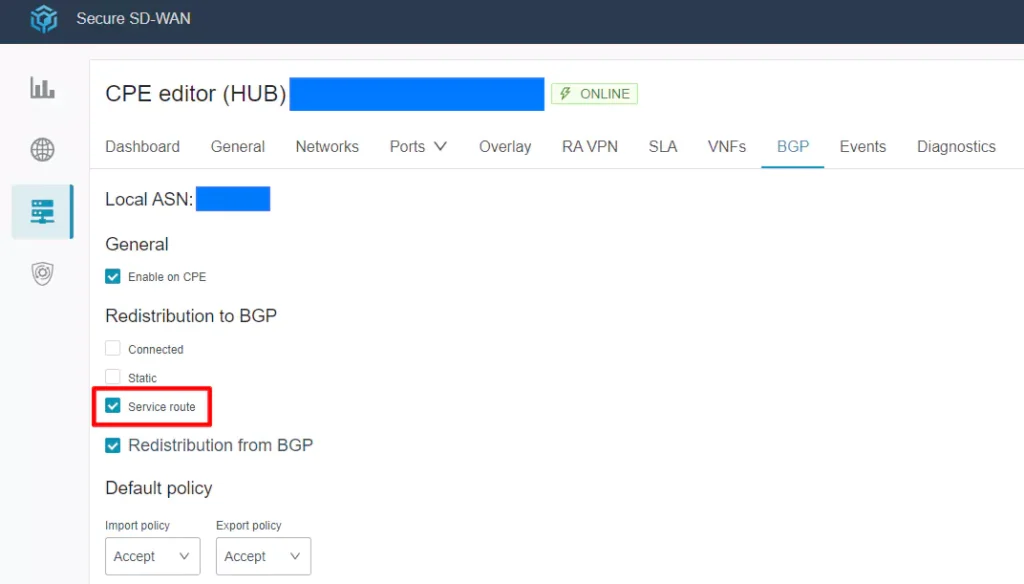Enable the Connected redistribution checkbox
This screenshot has height=584, width=1024.
click(112, 348)
